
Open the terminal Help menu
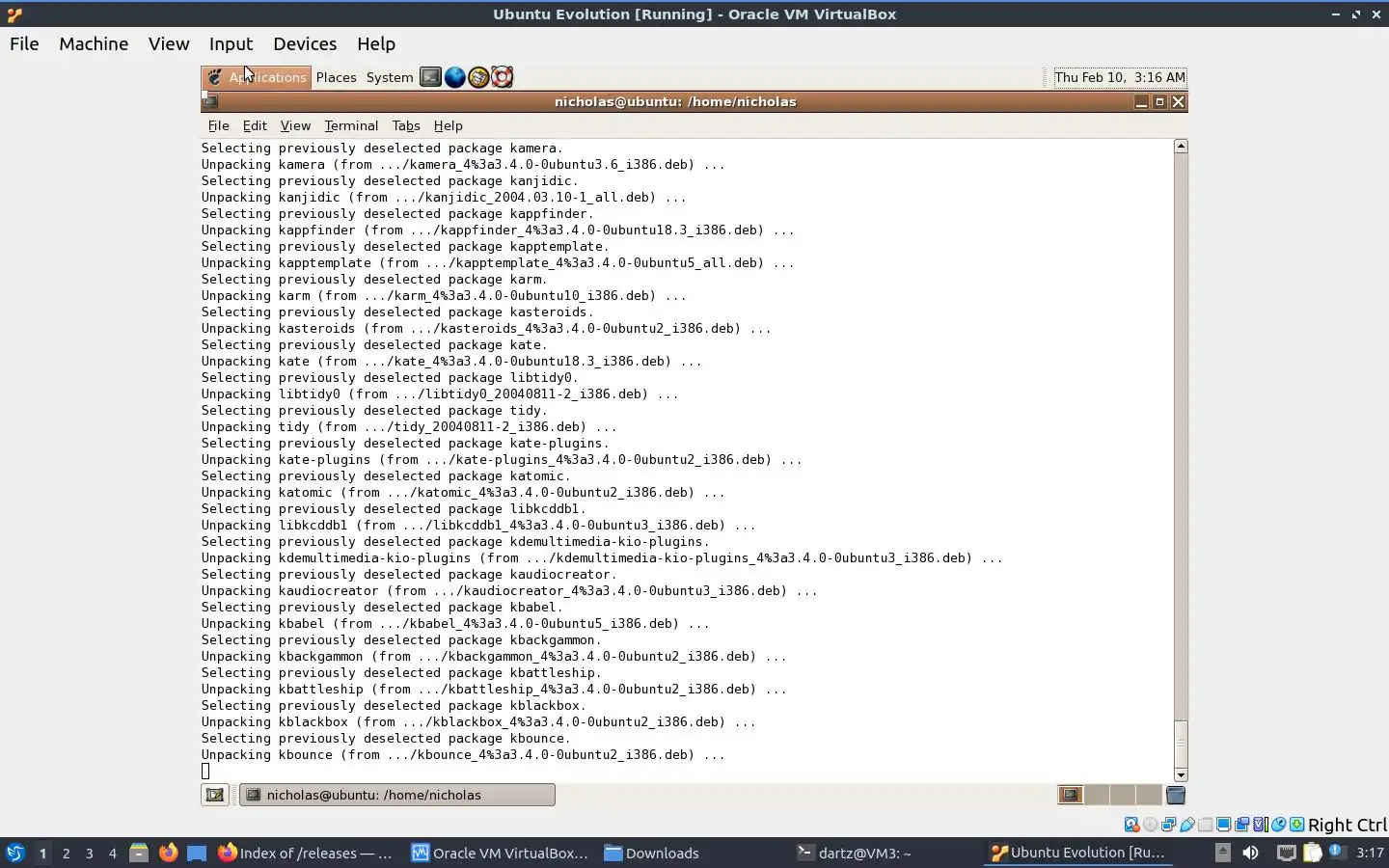448,125
